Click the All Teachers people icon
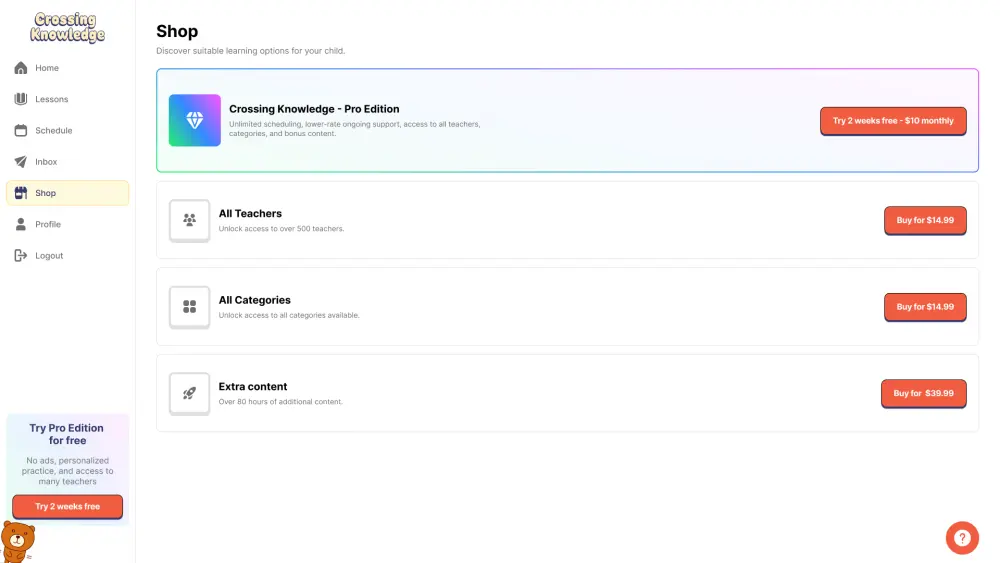The image size is (1000, 563). 189,220
